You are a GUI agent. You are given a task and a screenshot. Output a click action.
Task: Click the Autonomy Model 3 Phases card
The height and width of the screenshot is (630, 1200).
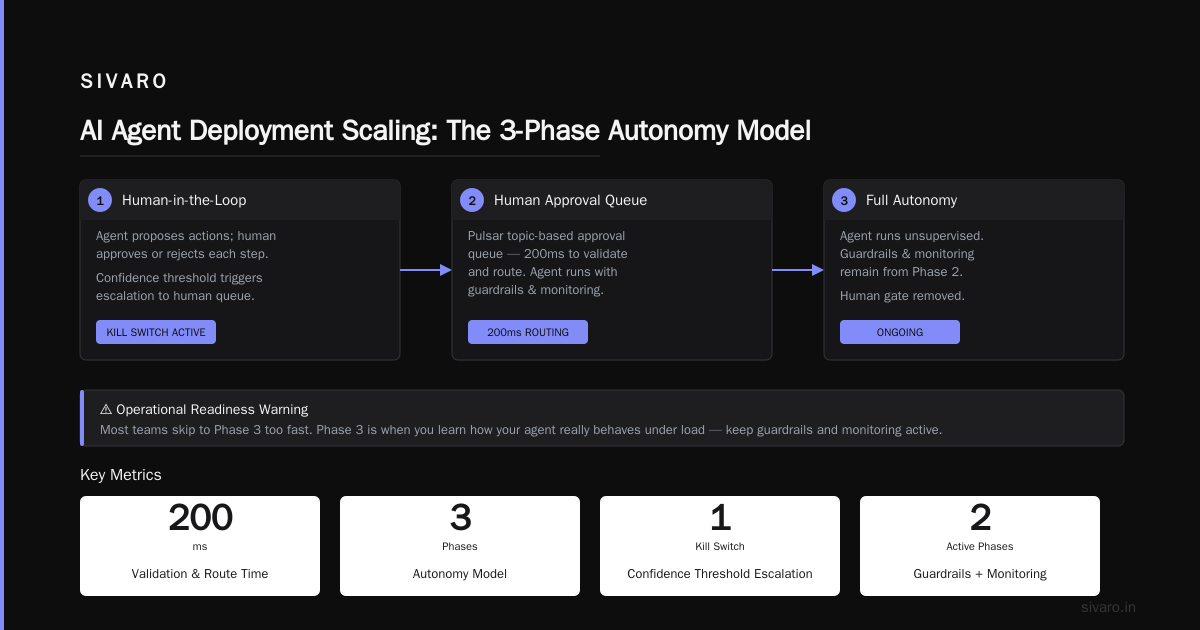(460, 546)
